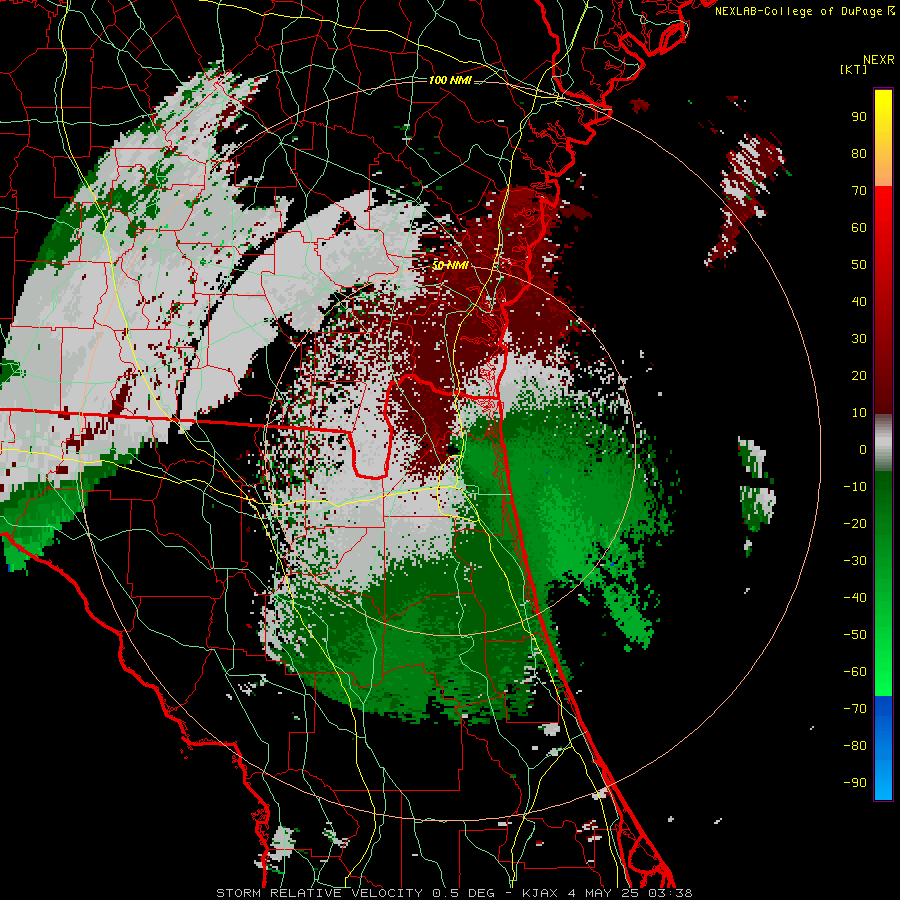
Task: Click the blue segment of the color bar
Action: [x=883, y=748]
